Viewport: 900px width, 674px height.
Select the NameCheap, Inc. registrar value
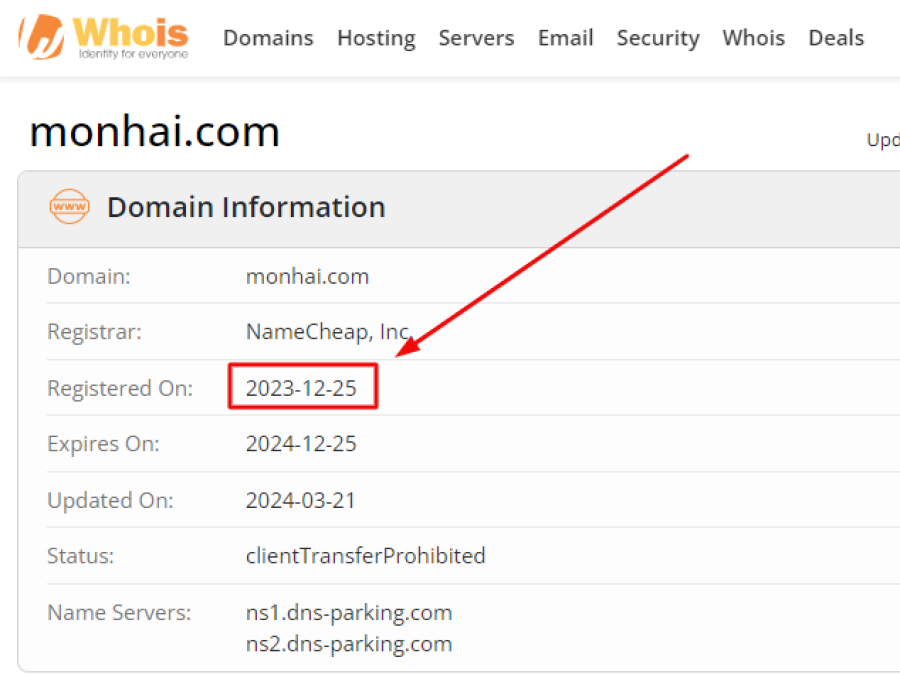[329, 332]
